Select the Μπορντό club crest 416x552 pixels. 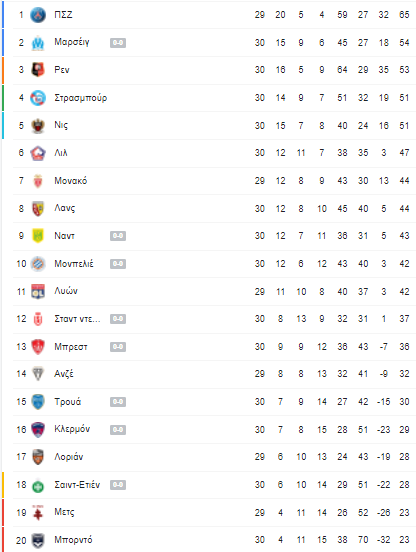38,540
